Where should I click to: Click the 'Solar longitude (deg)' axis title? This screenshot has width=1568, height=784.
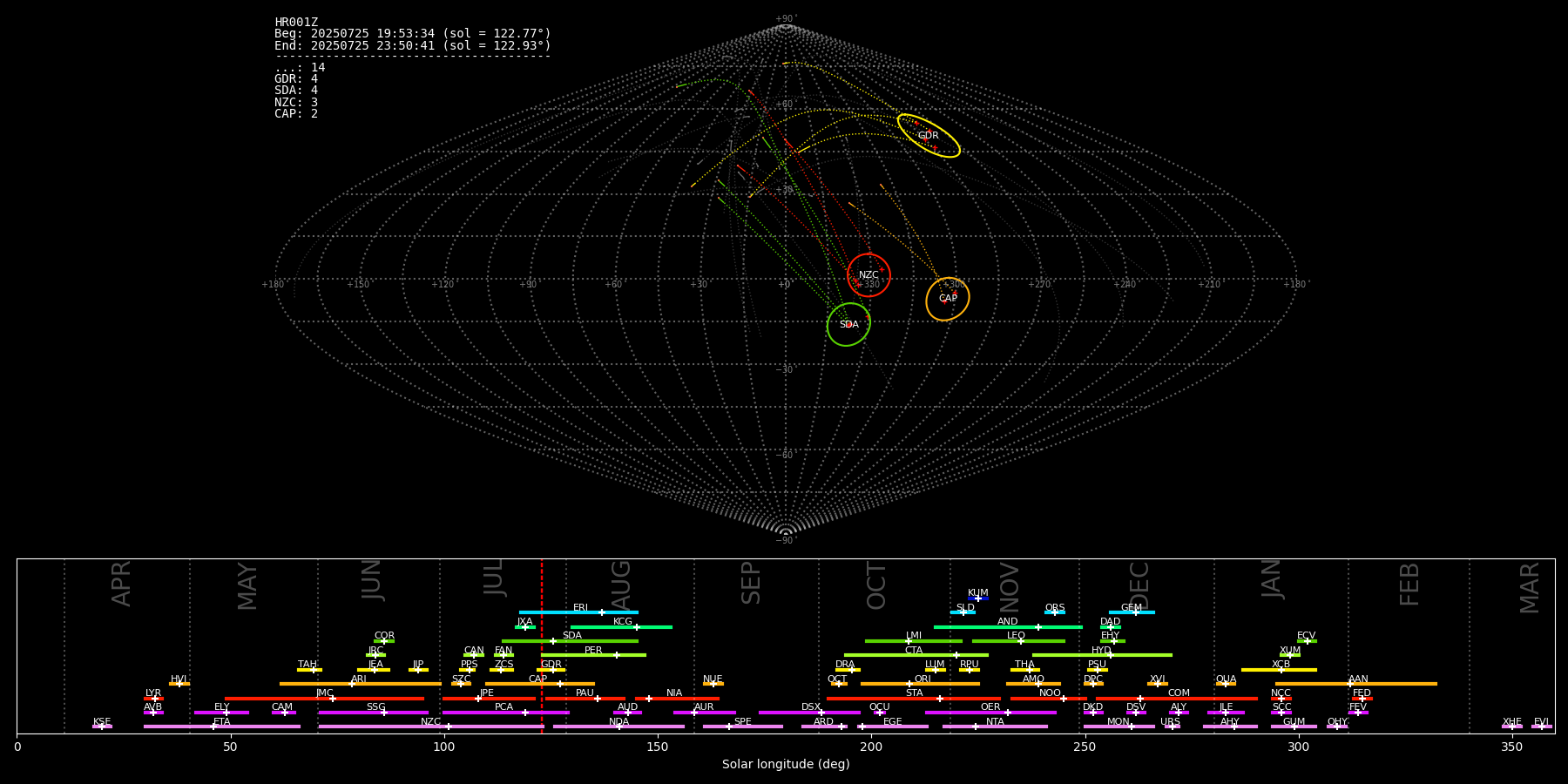pos(786,765)
